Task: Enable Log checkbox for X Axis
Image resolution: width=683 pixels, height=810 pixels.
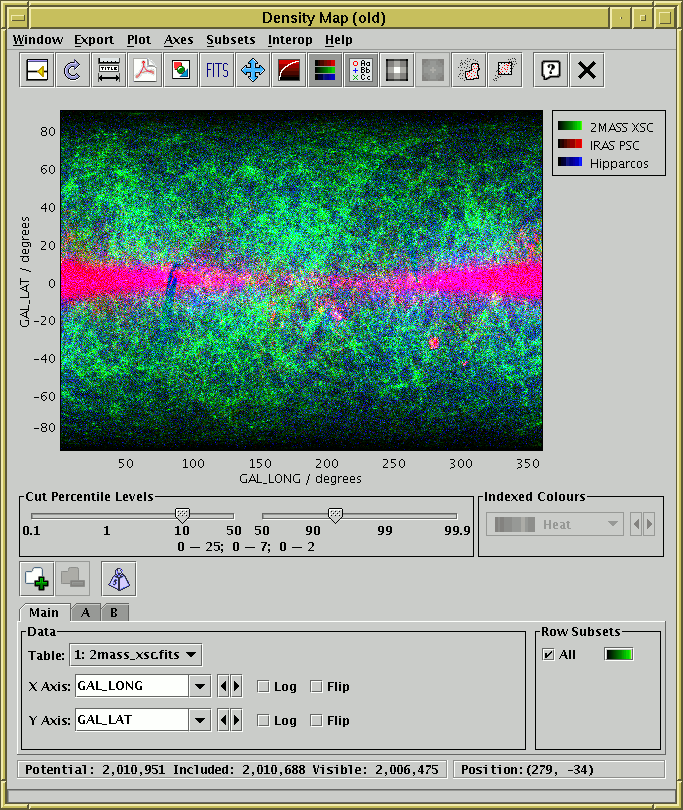Action: pos(264,687)
